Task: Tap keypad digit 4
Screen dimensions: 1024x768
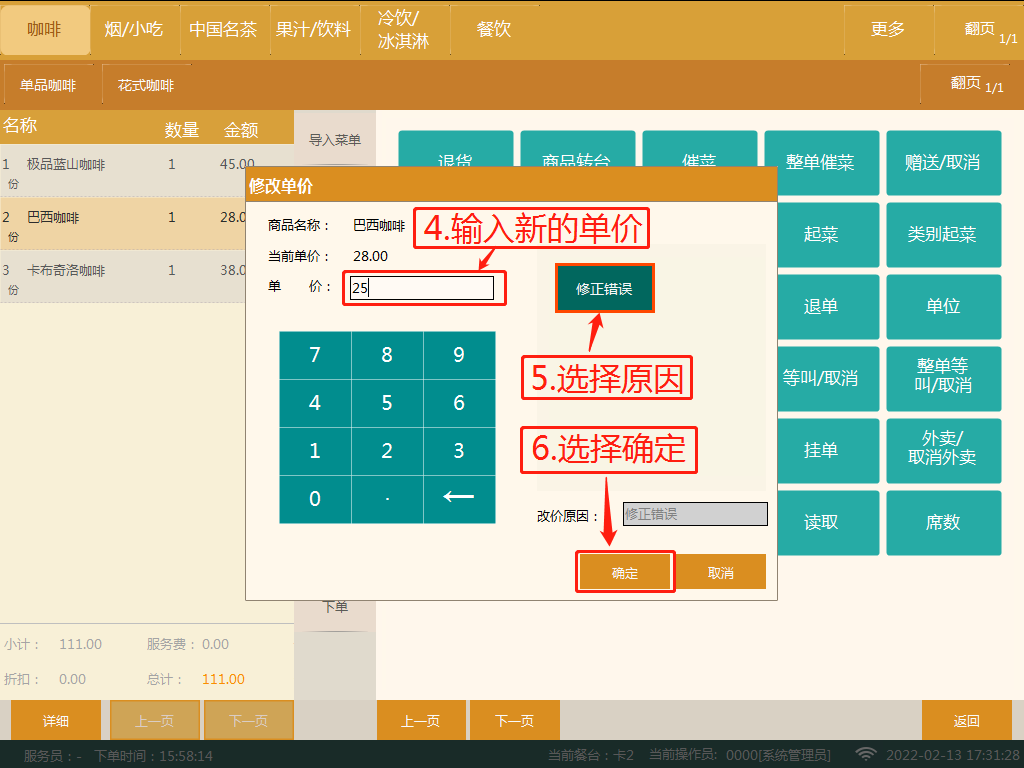Action: 315,403
